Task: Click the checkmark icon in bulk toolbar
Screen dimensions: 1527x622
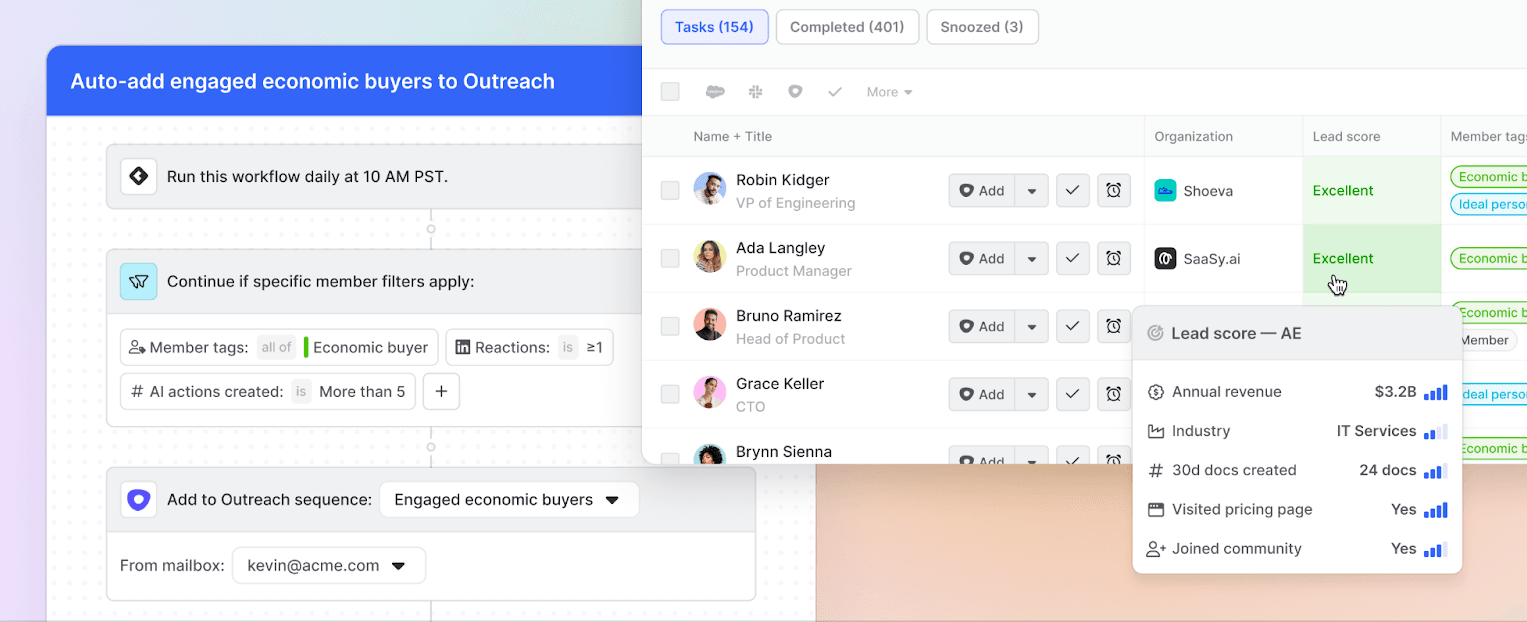Action: [x=835, y=92]
